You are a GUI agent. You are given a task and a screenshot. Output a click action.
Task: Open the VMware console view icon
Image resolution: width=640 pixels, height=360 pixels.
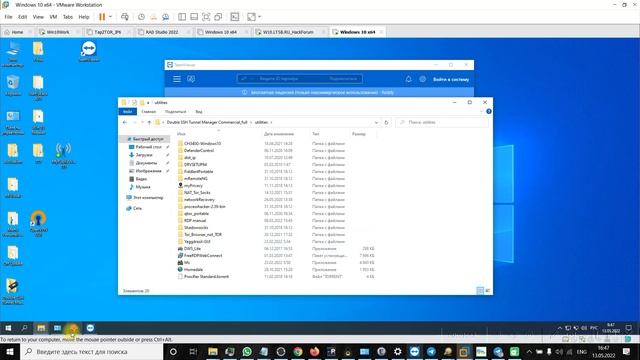(235, 17)
